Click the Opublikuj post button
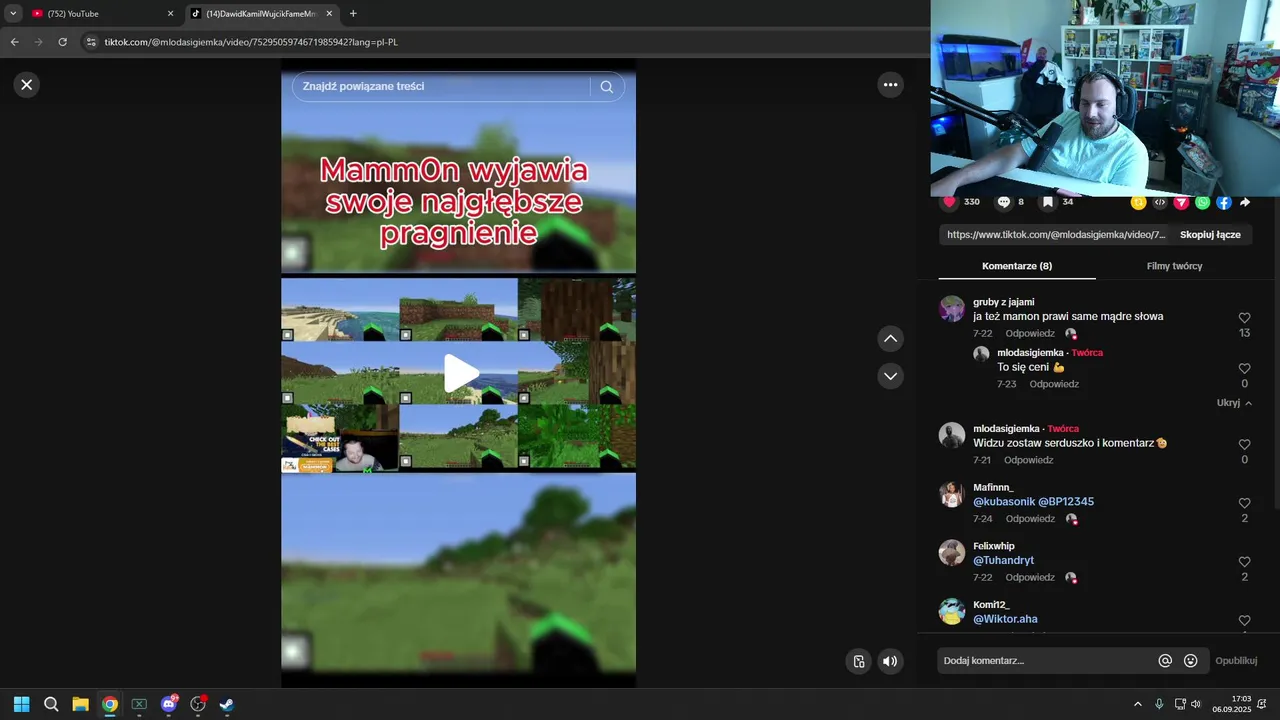1280x720 pixels. [x=1236, y=661]
